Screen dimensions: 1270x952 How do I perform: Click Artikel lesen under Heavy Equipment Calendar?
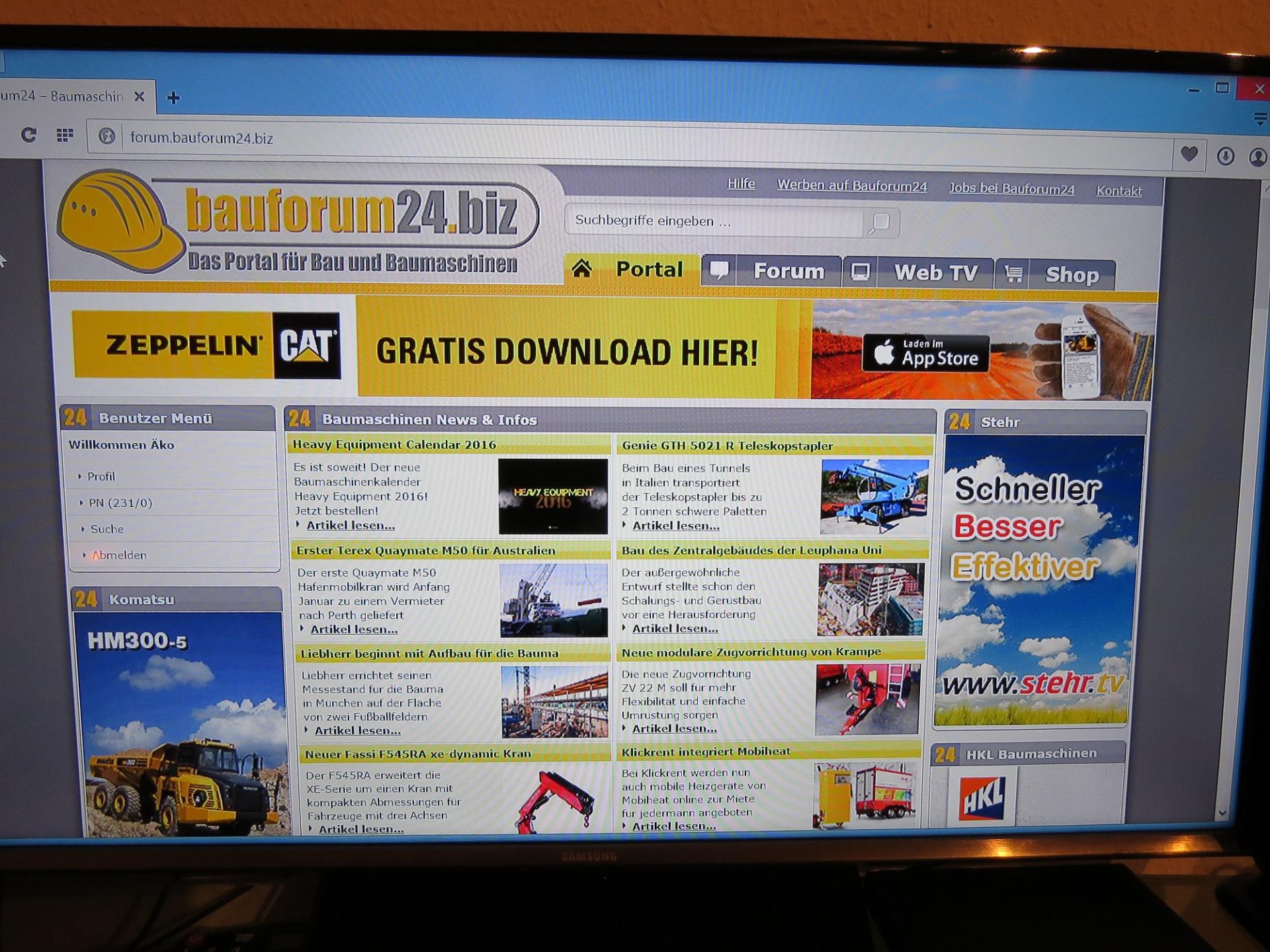pos(351,526)
